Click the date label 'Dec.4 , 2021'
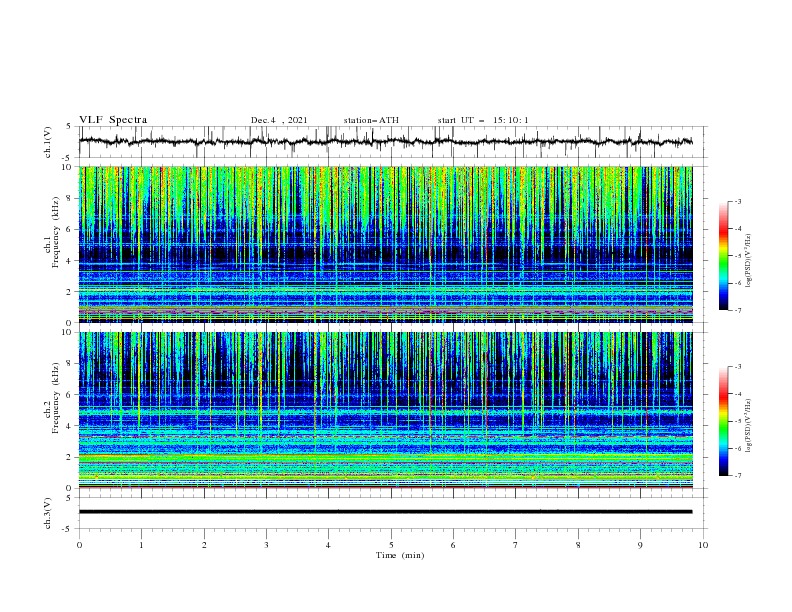 279,120
